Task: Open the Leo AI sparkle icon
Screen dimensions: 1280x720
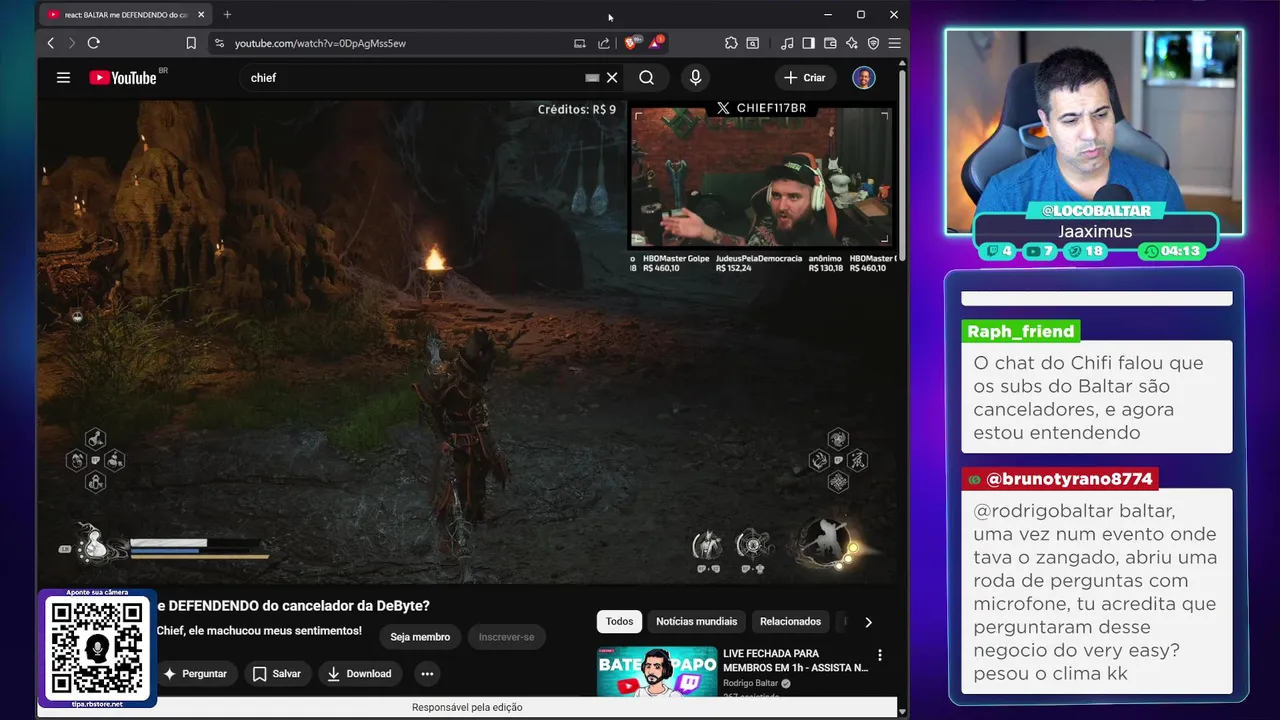Action: point(851,43)
